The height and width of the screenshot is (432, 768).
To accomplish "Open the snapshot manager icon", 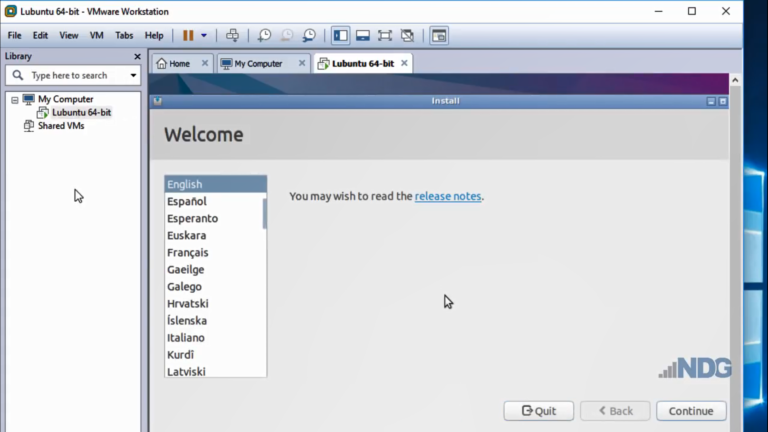I will (309, 35).
